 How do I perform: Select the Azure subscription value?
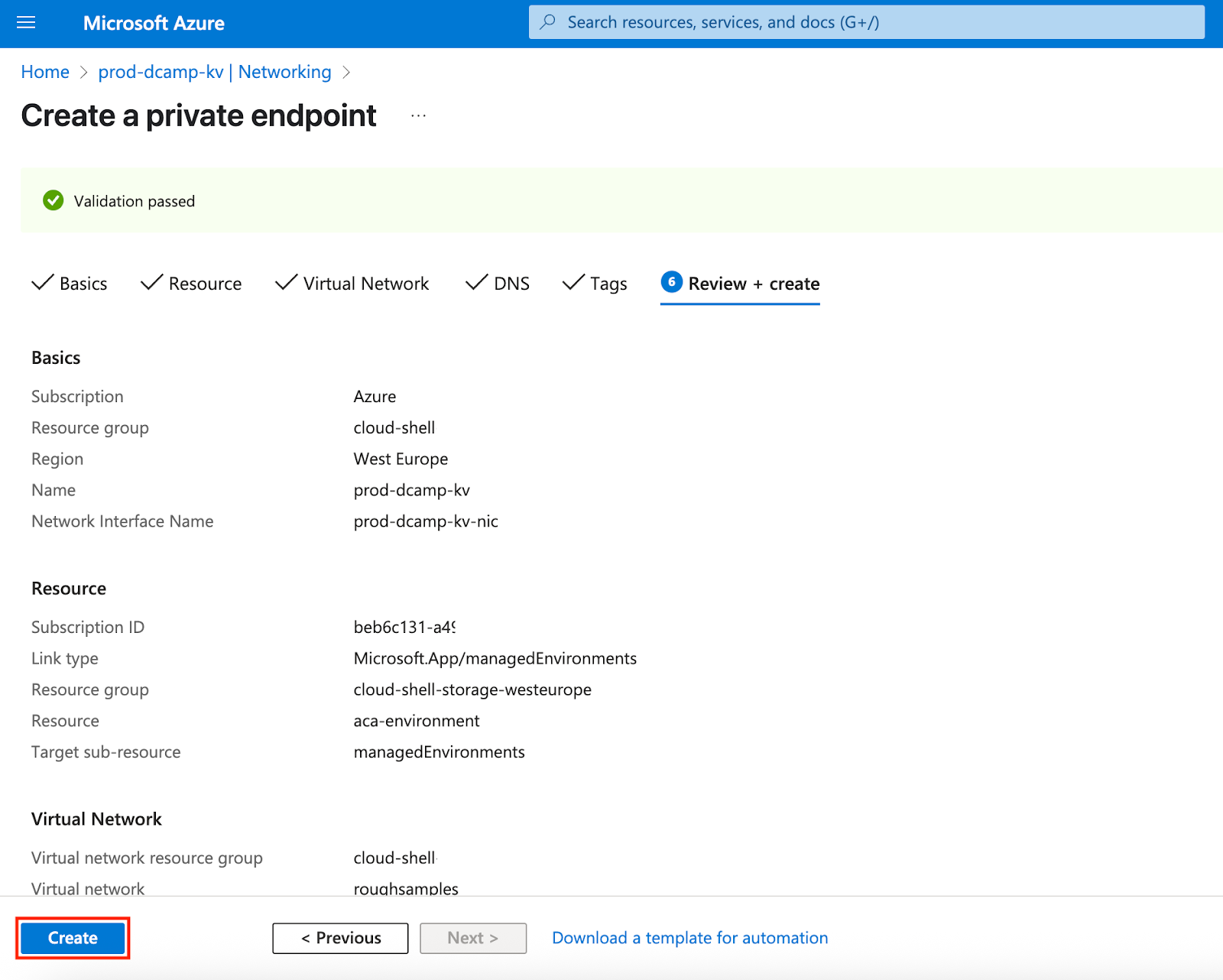pyautogui.click(x=375, y=397)
